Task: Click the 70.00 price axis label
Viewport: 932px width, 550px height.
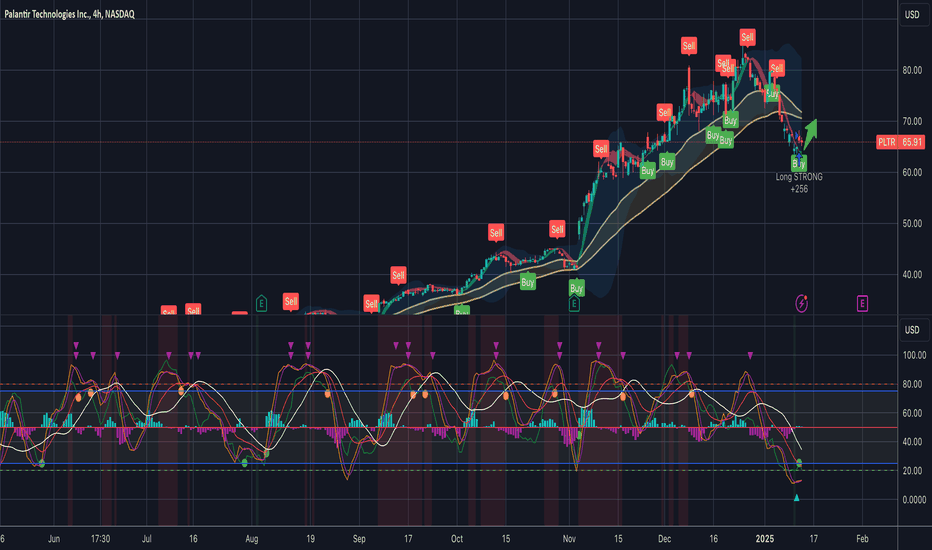Action: coord(912,121)
